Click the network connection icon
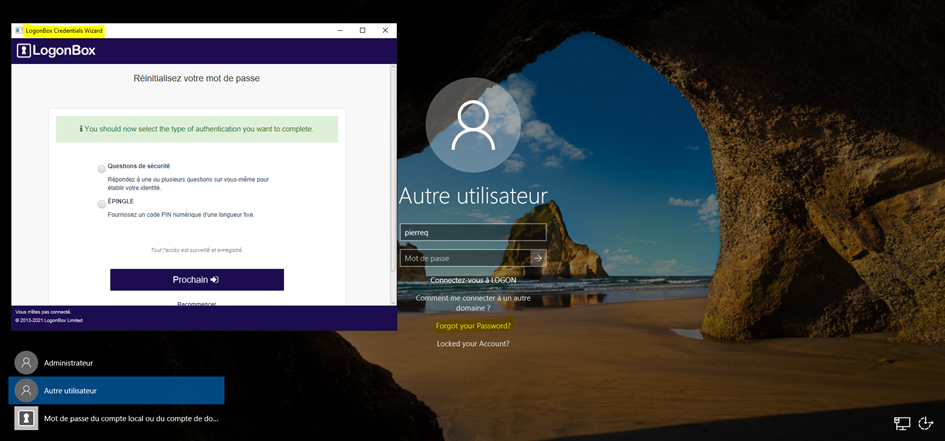The image size is (945, 441). (901, 423)
